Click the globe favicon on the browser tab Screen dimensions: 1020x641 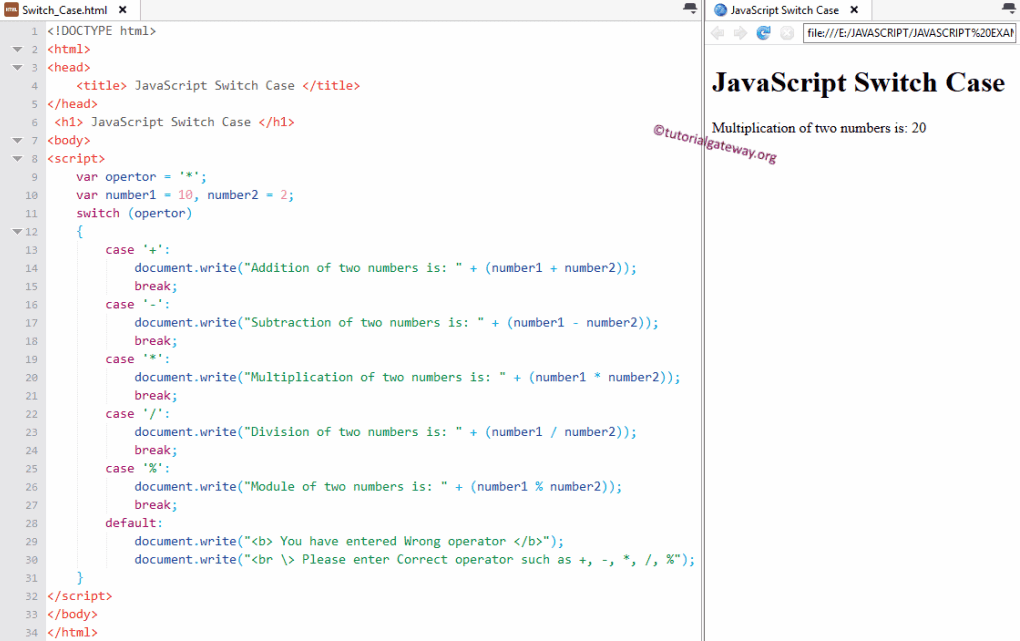coord(720,9)
